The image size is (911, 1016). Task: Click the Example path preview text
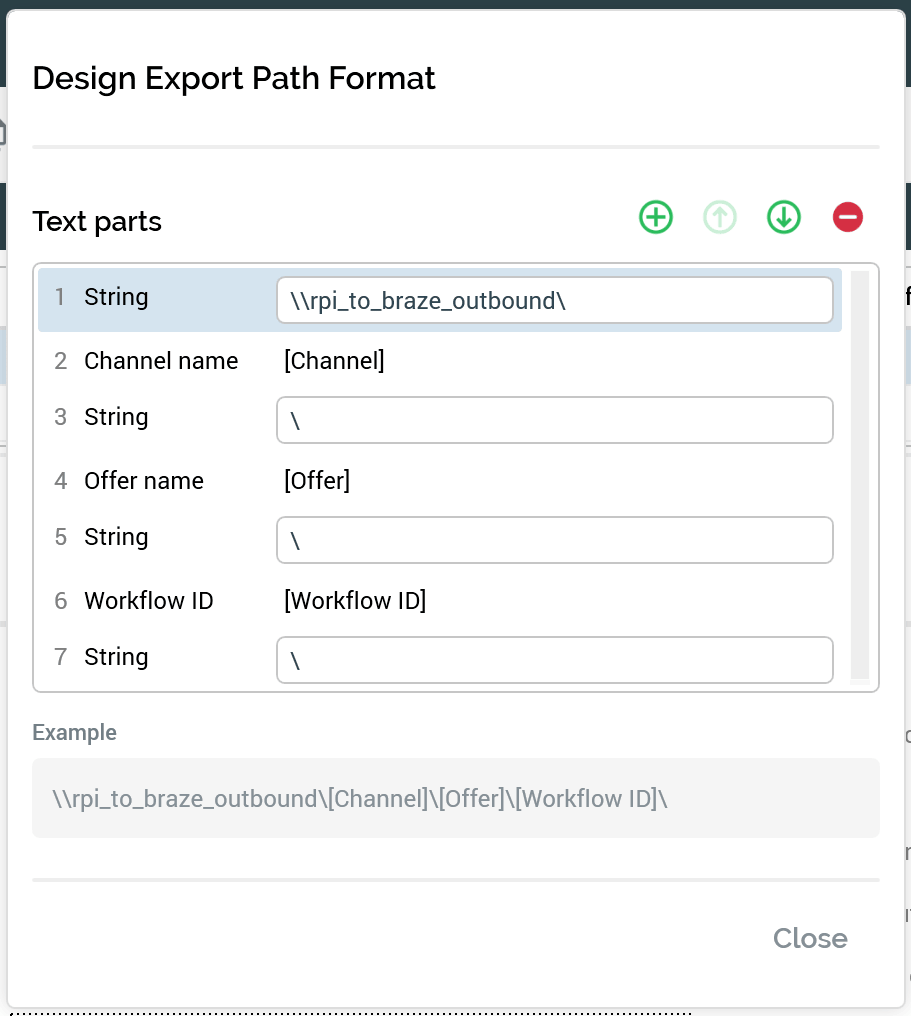[360, 798]
